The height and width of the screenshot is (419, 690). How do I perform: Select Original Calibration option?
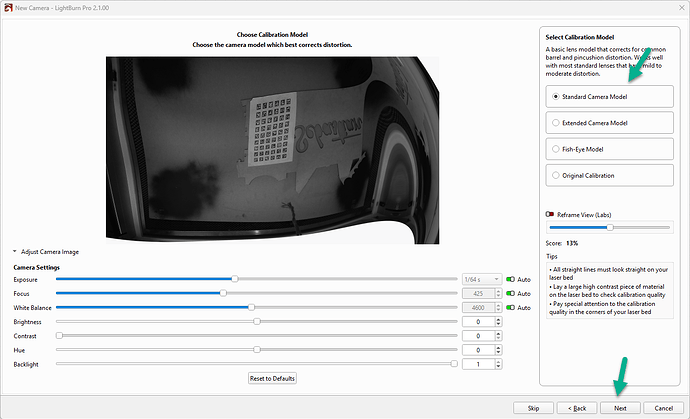click(x=609, y=176)
